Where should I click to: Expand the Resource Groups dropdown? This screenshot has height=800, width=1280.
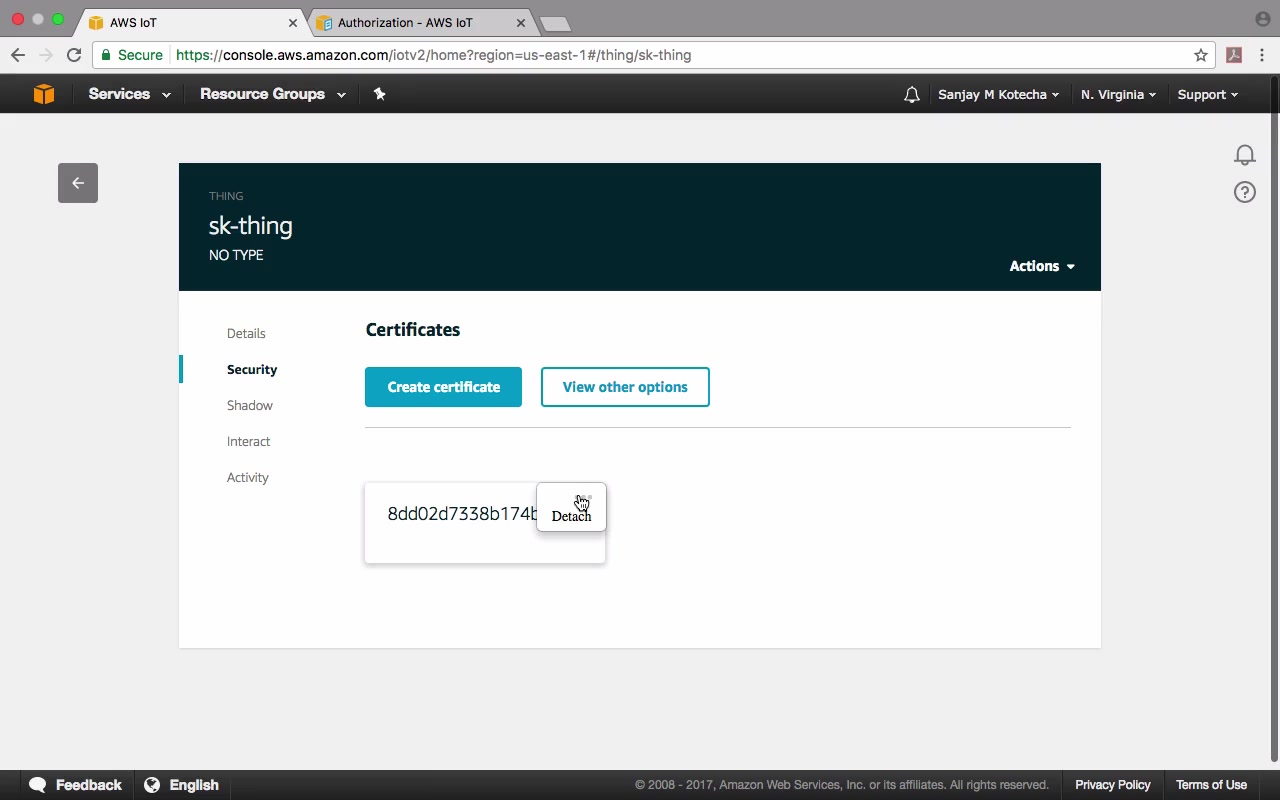[272, 94]
